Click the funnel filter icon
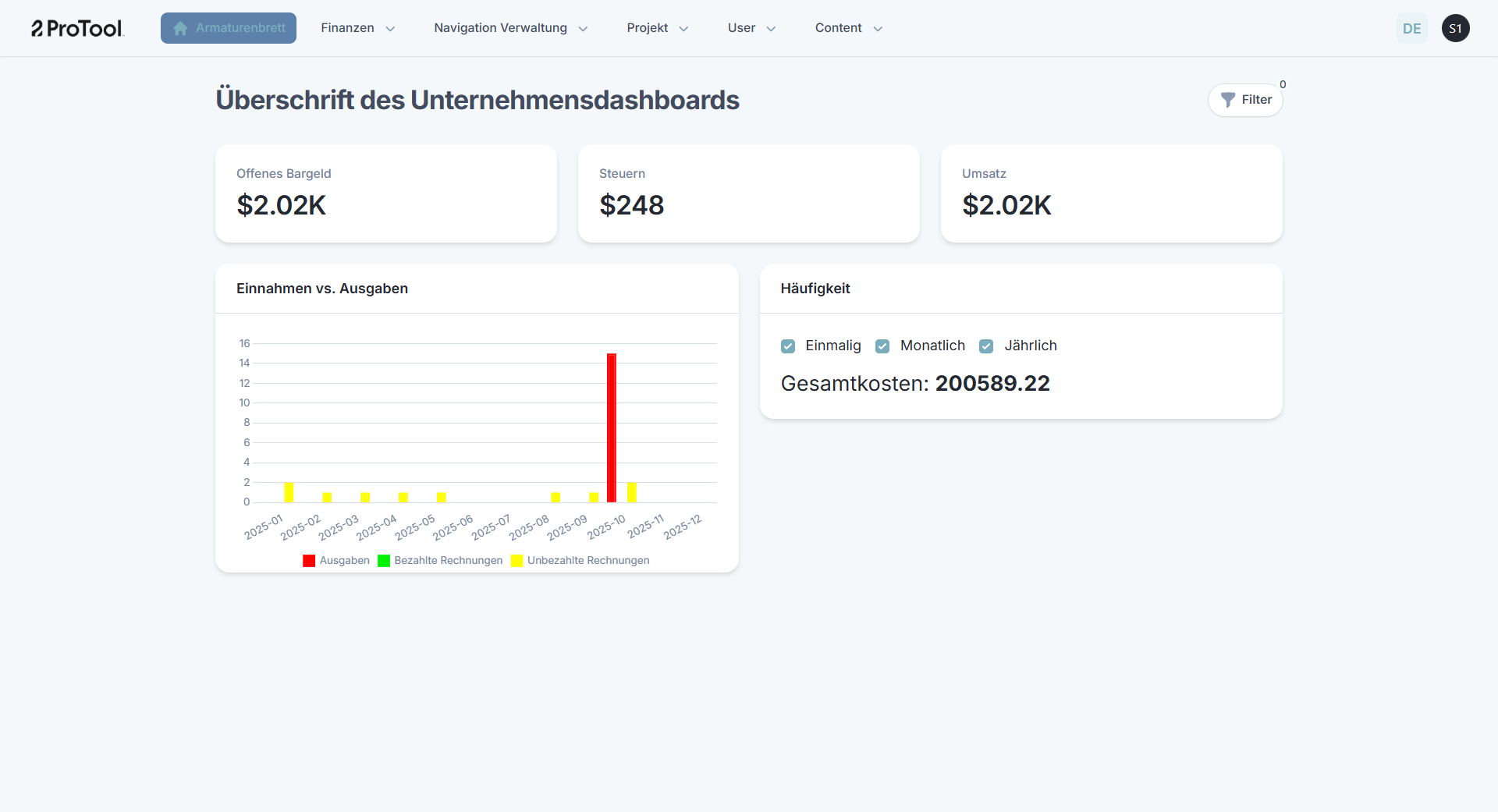Viewport: 1498px width, 812px height. pyautogui.click(x=1227, y=100)
